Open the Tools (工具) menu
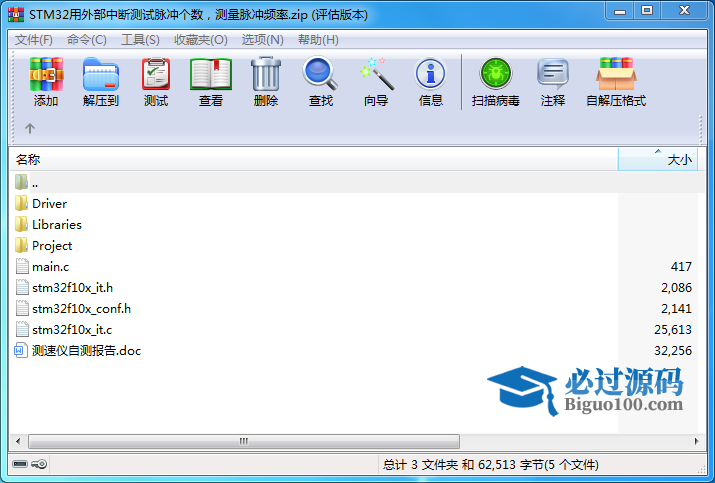The image size is (715, 483). point(140,40)
